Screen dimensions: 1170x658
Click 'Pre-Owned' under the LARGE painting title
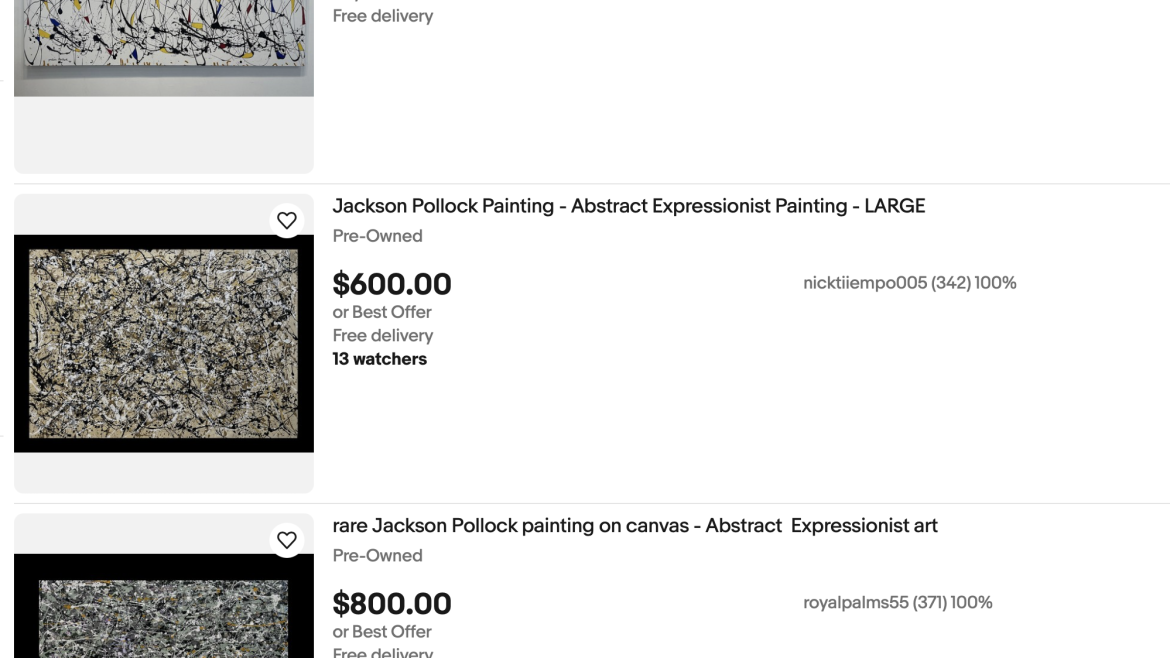point(378,236)
